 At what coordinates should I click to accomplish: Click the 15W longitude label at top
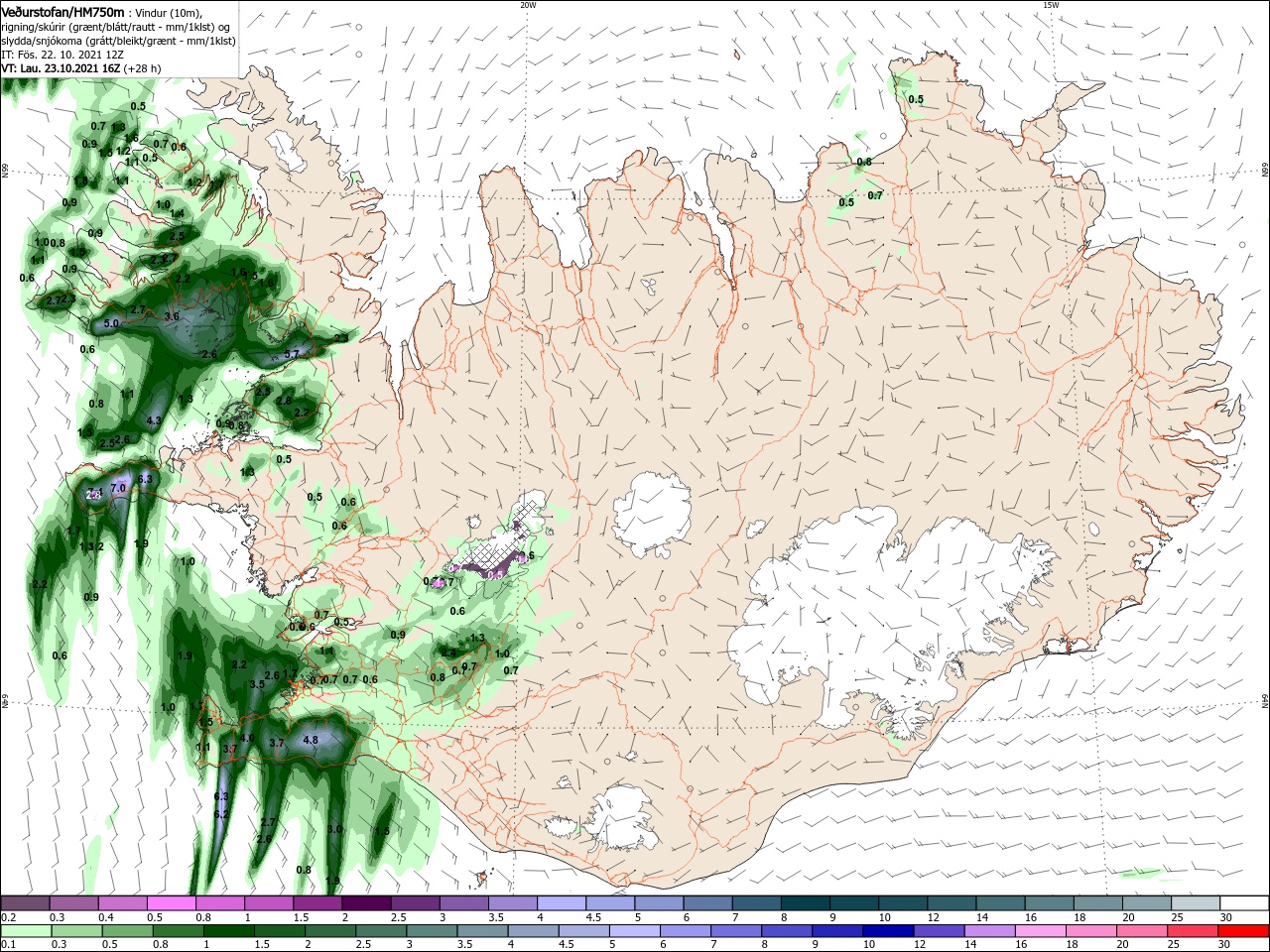coord(1051,5)
